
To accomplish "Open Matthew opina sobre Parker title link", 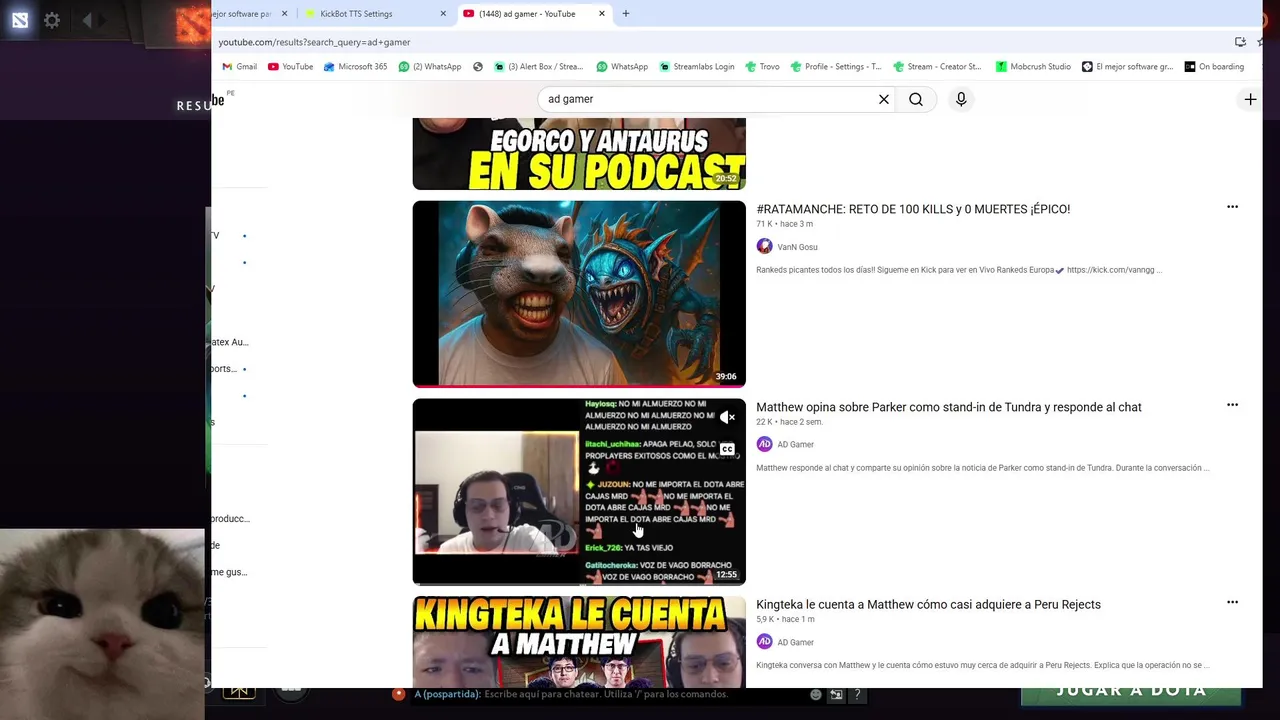I will (949, 407).
